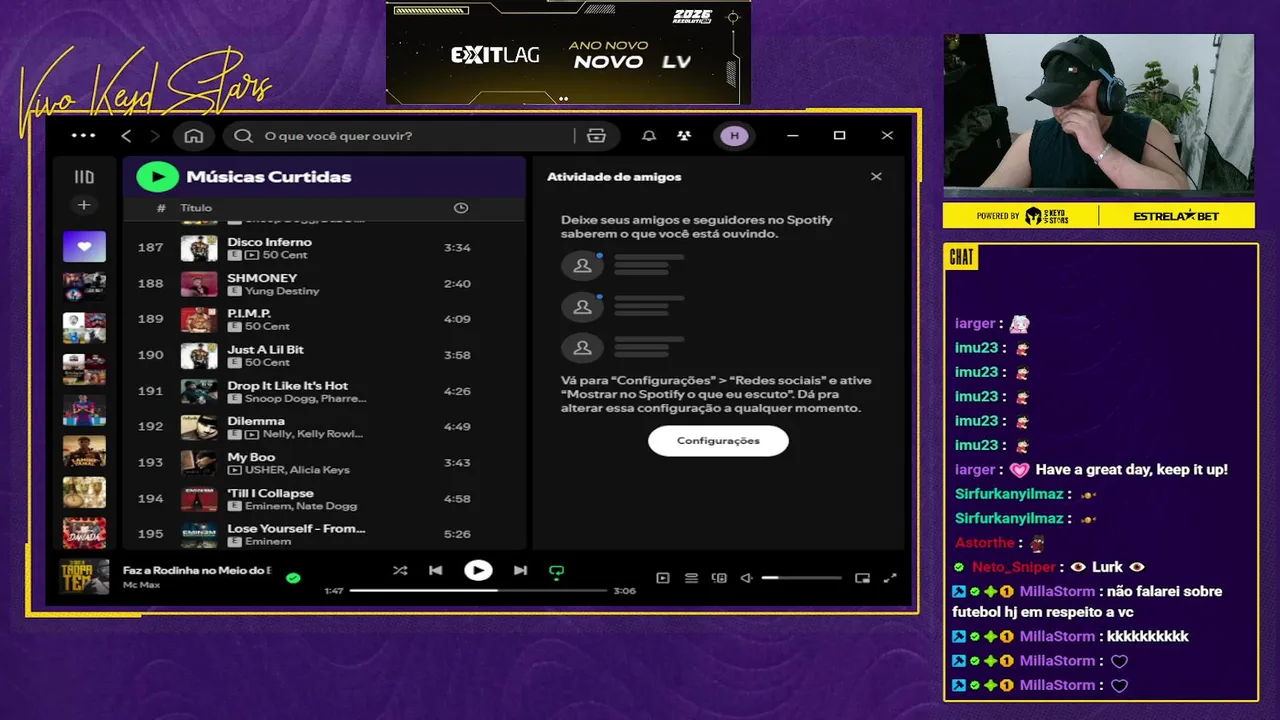
Task: Go forward with the right arrow
Action: [155, 136]
